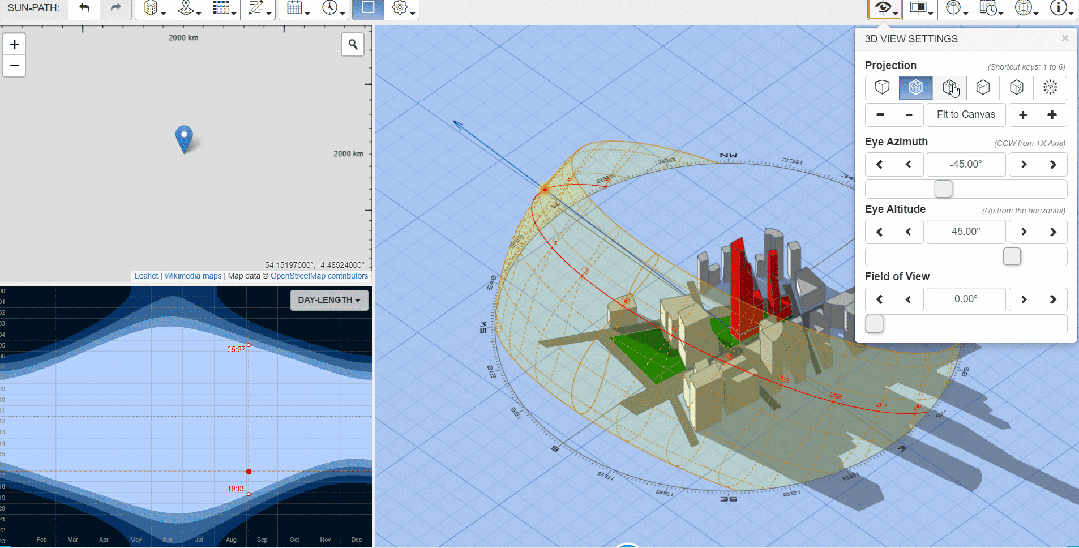Click the blue location marker on map
The height and width of the screenshot is (548, 1079).
183,138
